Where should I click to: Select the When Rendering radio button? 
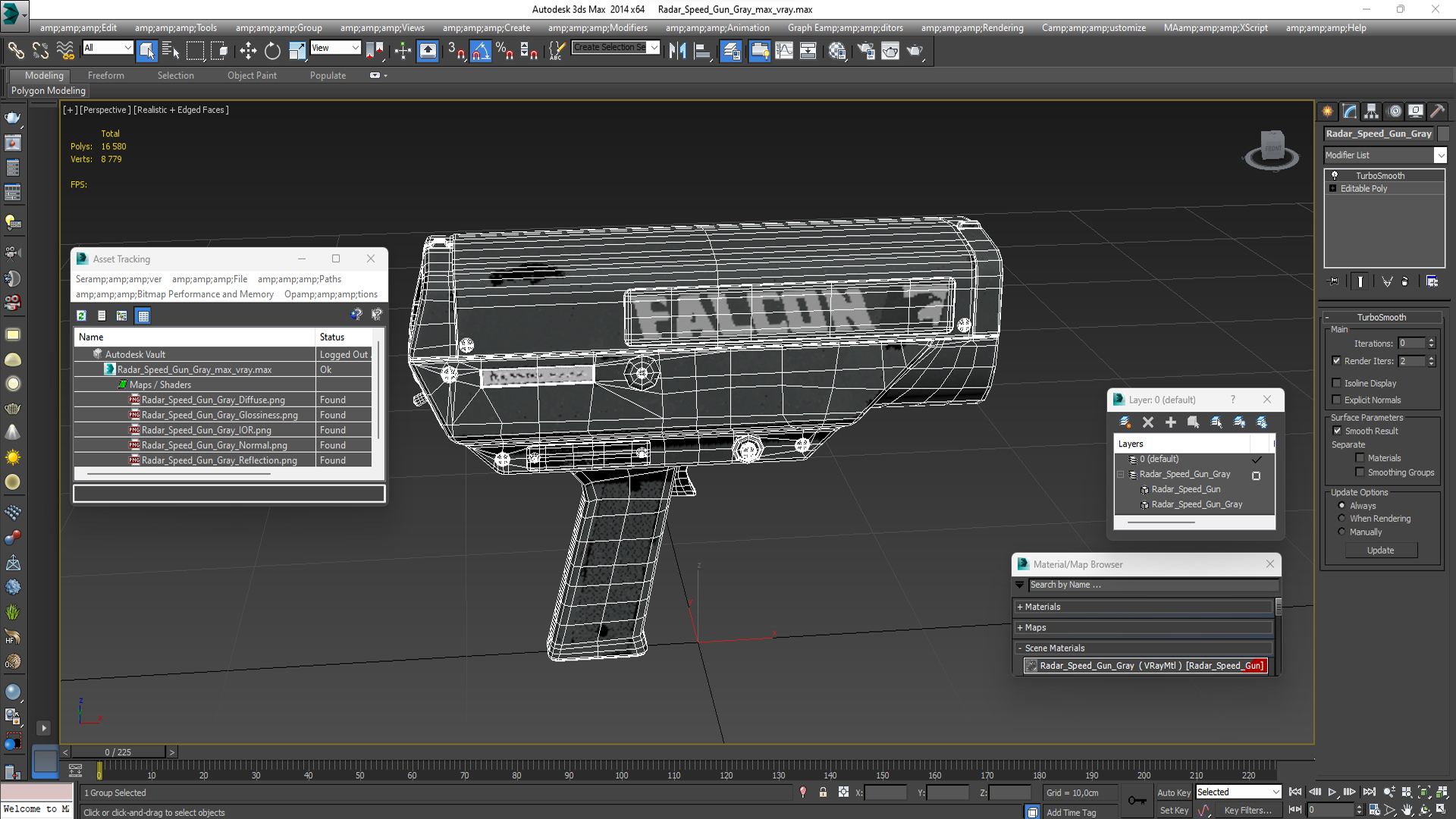point(1341,518)
